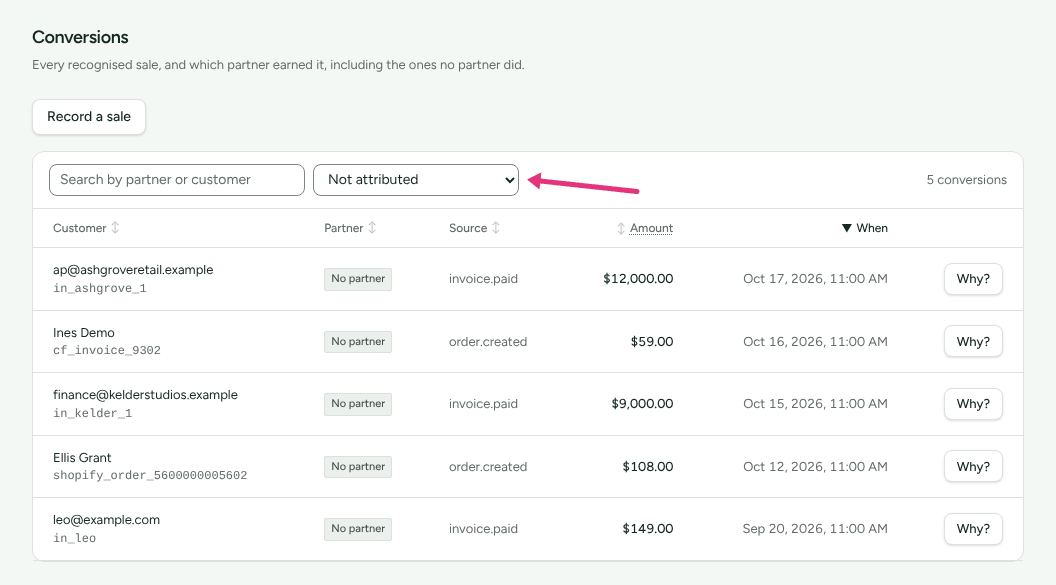
Task: Click the Oct 12, 2026, 11:00 AM date
Action: (x=816, y=467)
